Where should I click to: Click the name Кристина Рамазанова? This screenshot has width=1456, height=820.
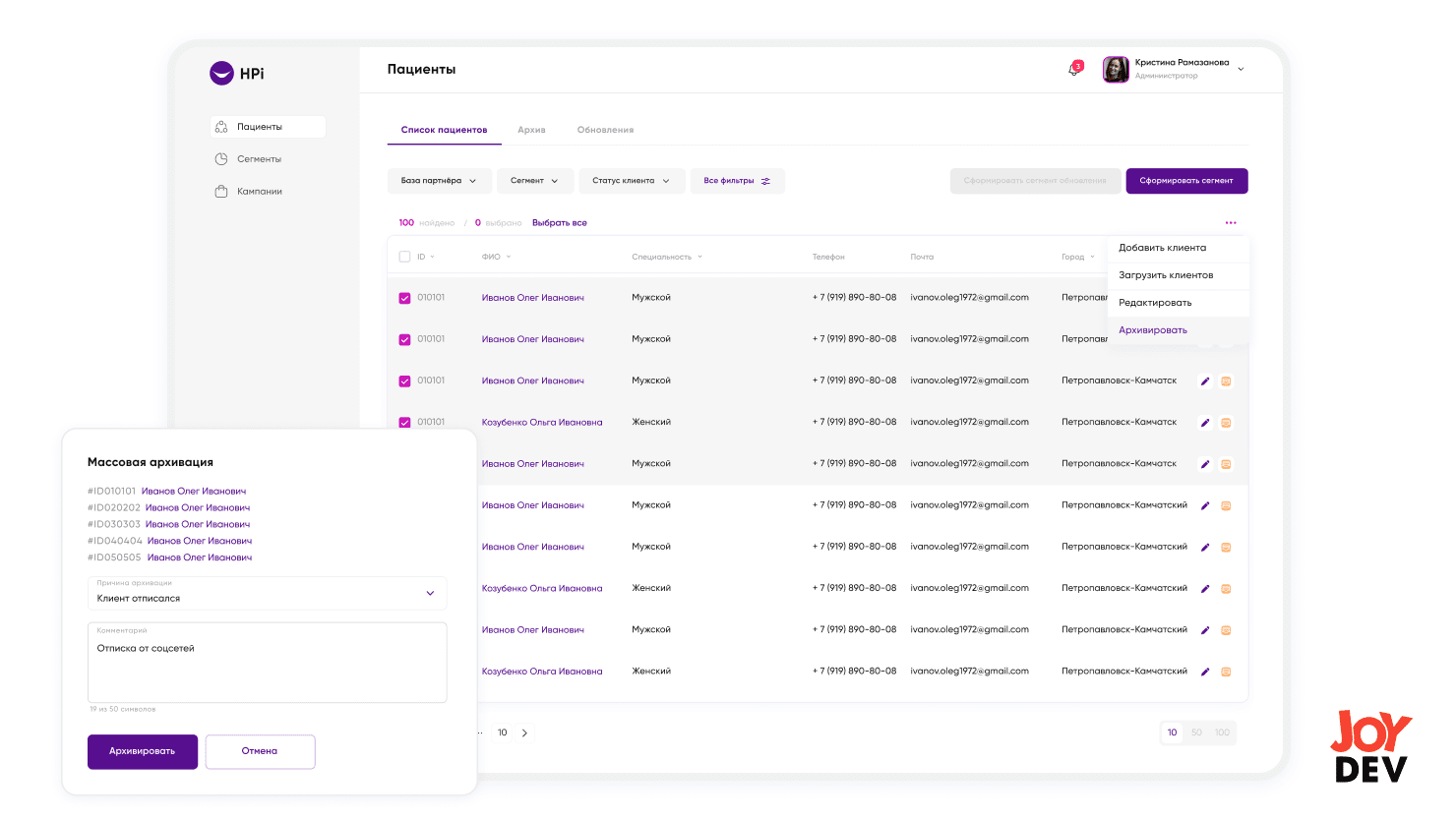click(x=1182, y=62)
